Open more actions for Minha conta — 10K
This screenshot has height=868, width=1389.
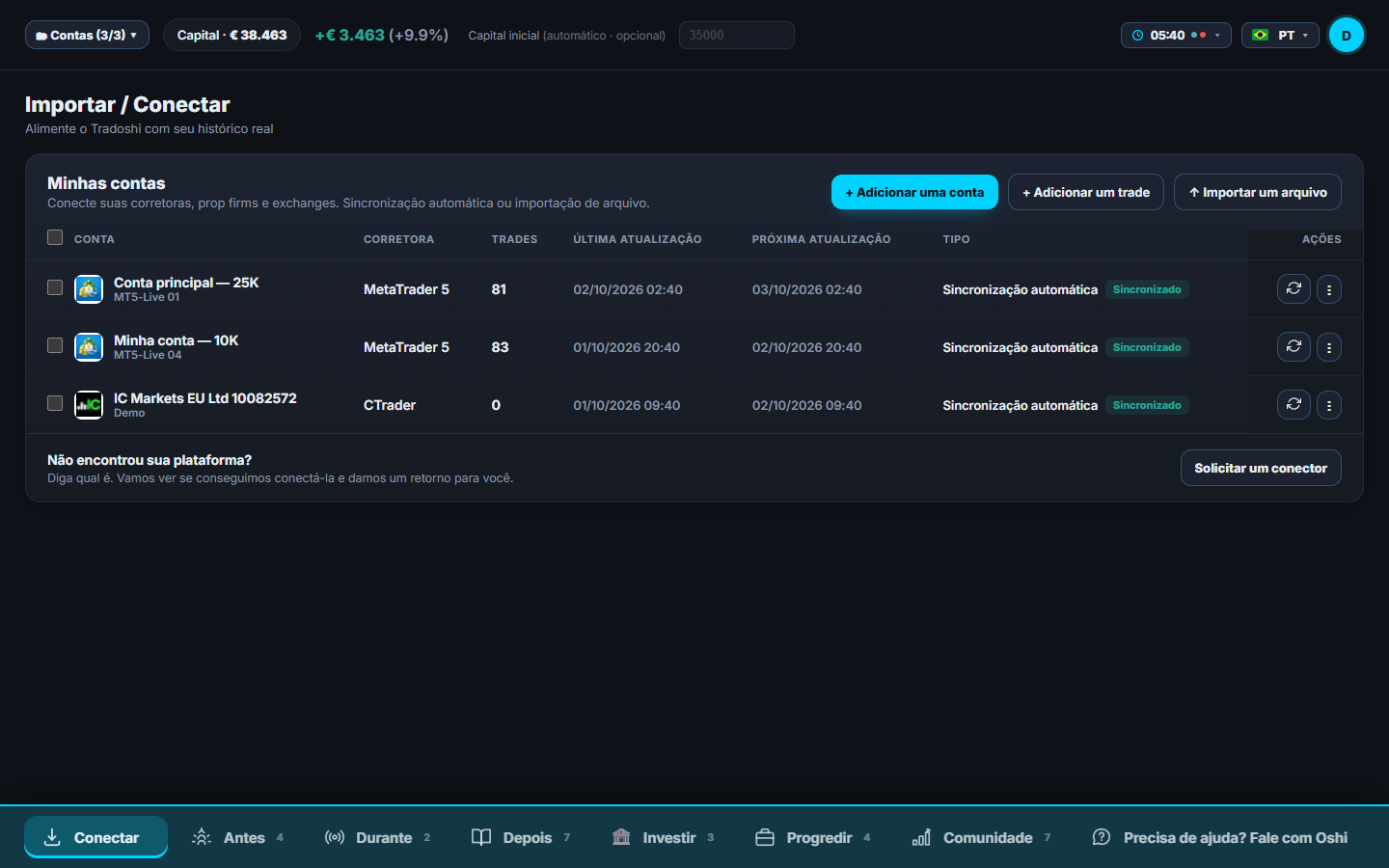coord(1329,347)
